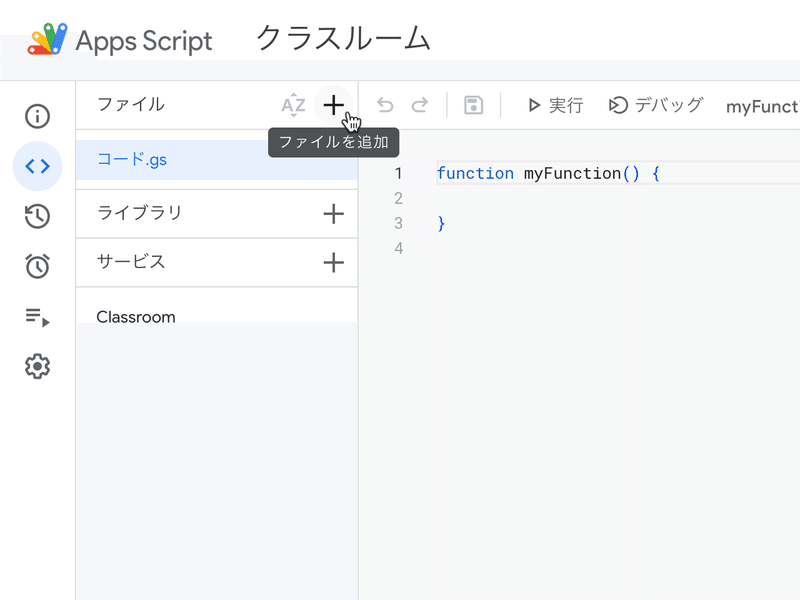Sort files alphabetically

(293, 105)
